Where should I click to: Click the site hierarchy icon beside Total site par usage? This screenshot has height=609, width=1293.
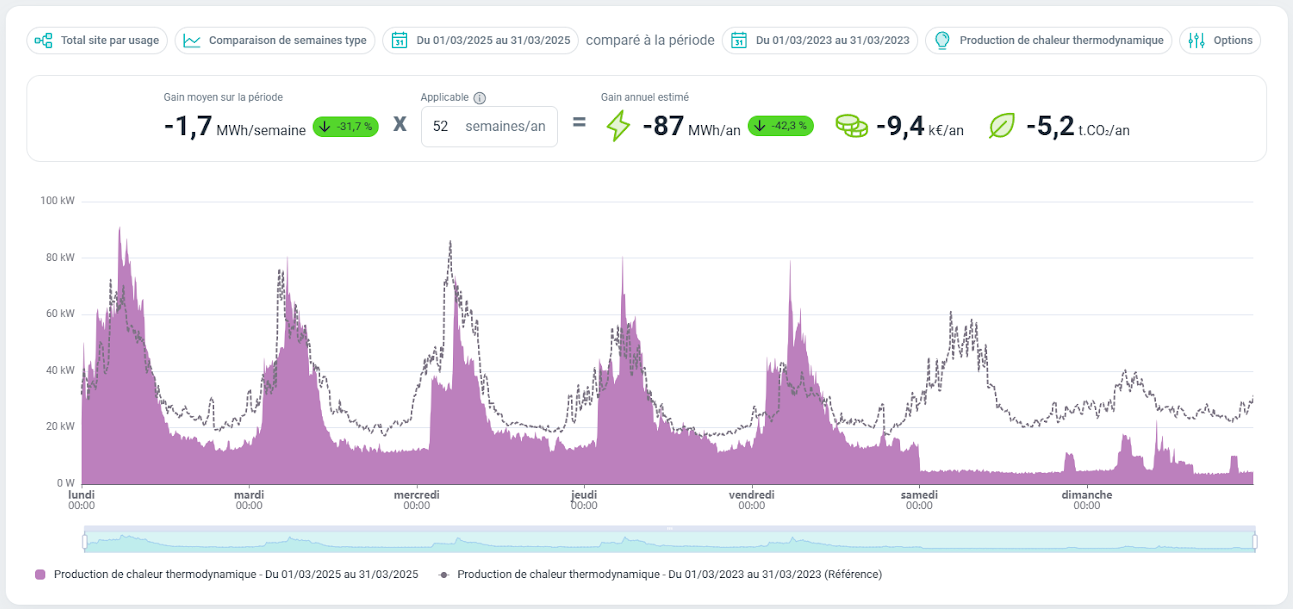[x=43, y=41]
